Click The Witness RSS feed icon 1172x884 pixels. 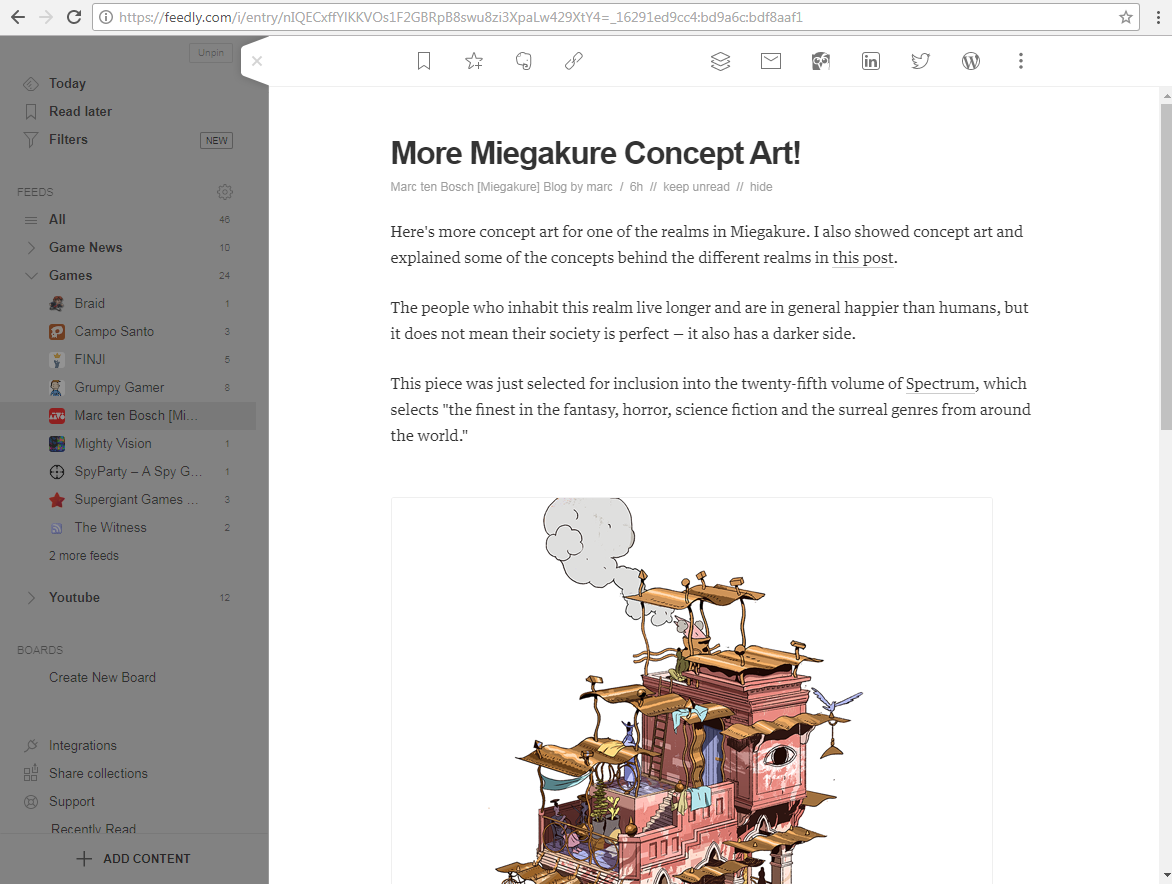[57, 528]
